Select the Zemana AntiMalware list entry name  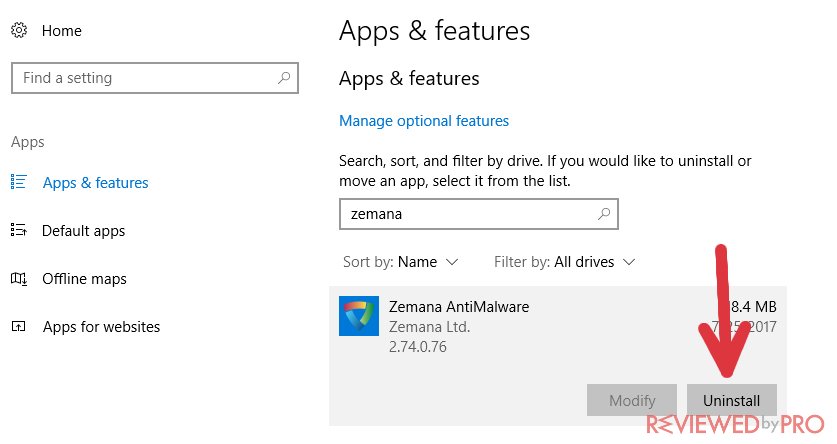[459, 307]
